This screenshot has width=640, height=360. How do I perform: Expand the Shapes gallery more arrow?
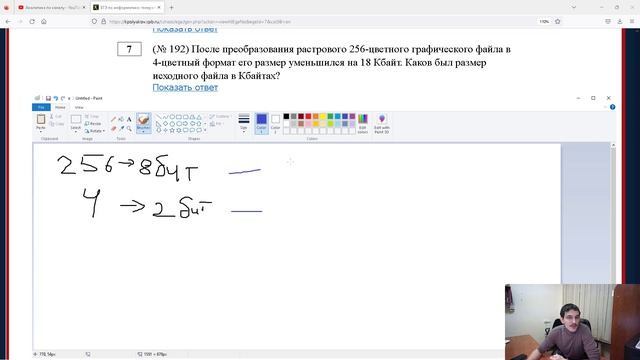click(x=205, y=130)
